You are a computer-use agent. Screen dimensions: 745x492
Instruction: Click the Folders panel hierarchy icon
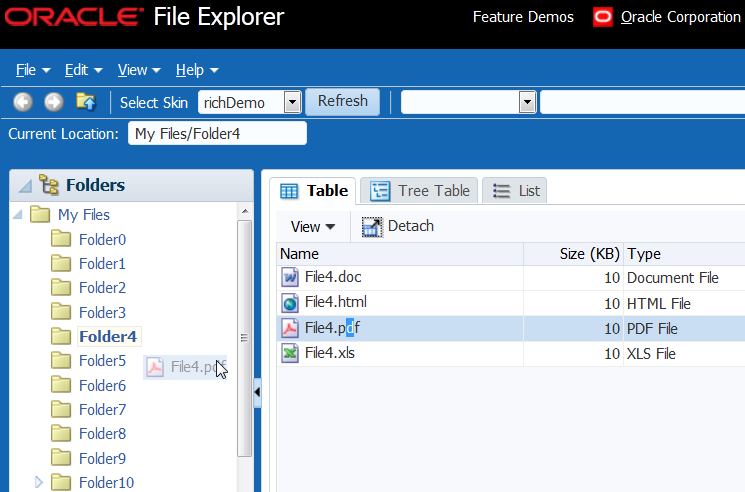click(49, 185)
